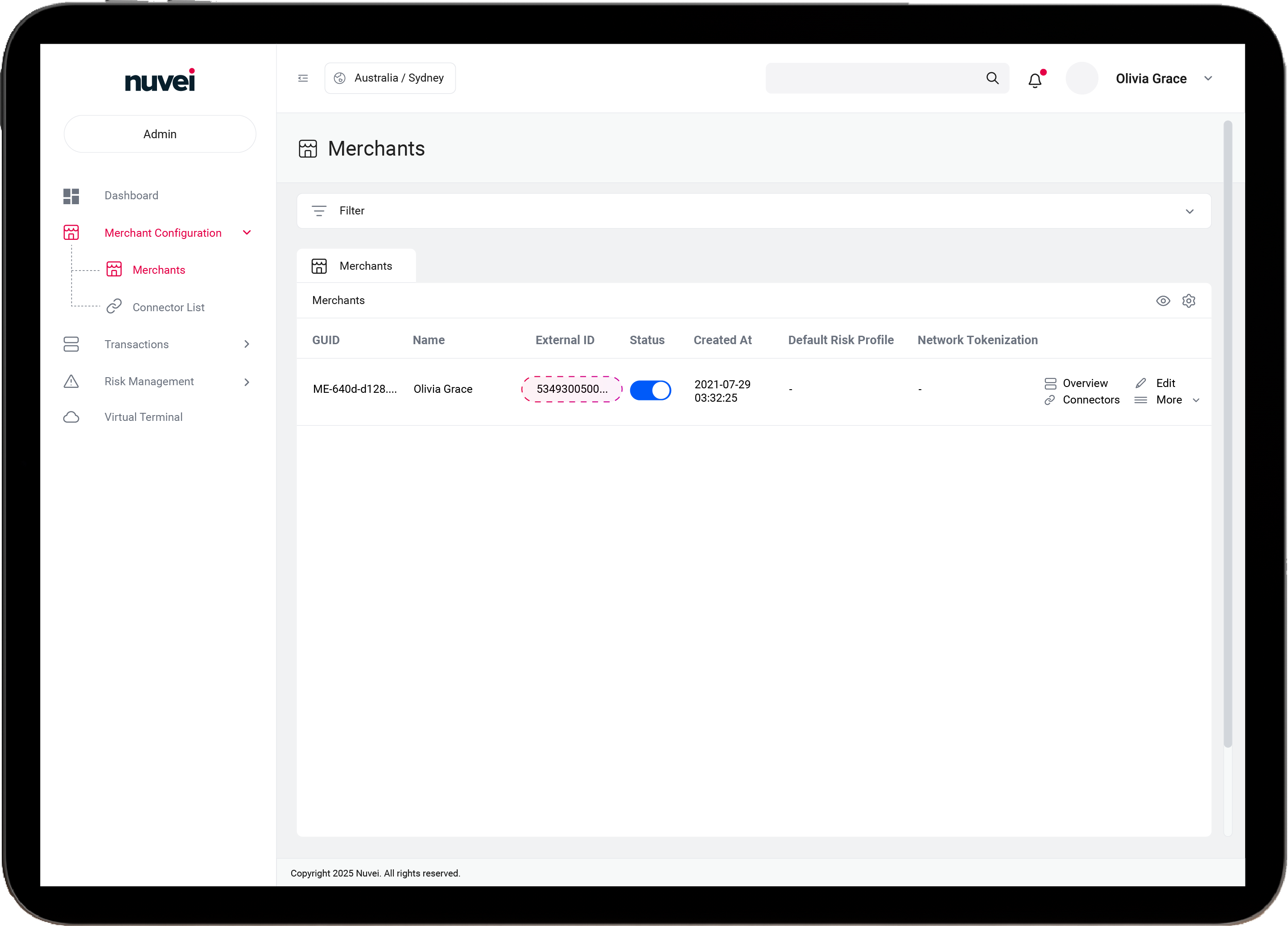The width and height of the screenshot is (1288, 926).
Task: Expand the Filter panel chevron
Action: [1190, 212]
